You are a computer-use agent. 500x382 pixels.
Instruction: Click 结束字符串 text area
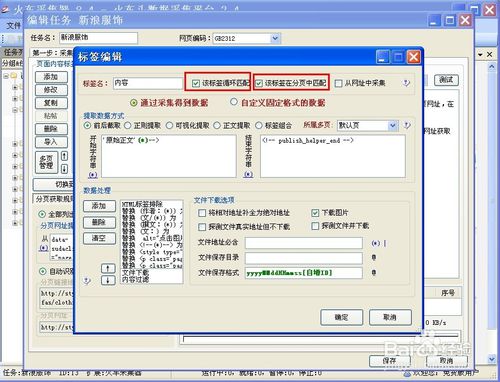[333, 156]
